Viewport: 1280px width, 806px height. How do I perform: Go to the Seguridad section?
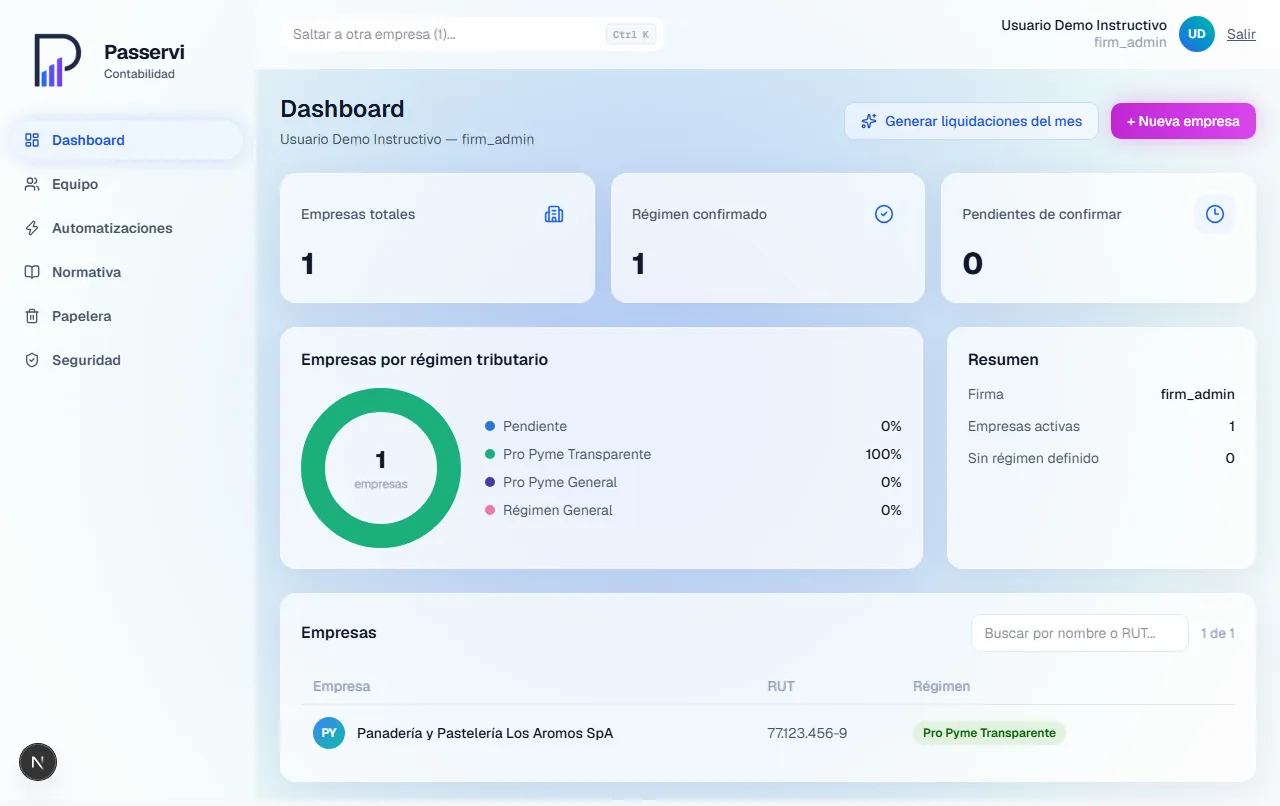[127, 360]
